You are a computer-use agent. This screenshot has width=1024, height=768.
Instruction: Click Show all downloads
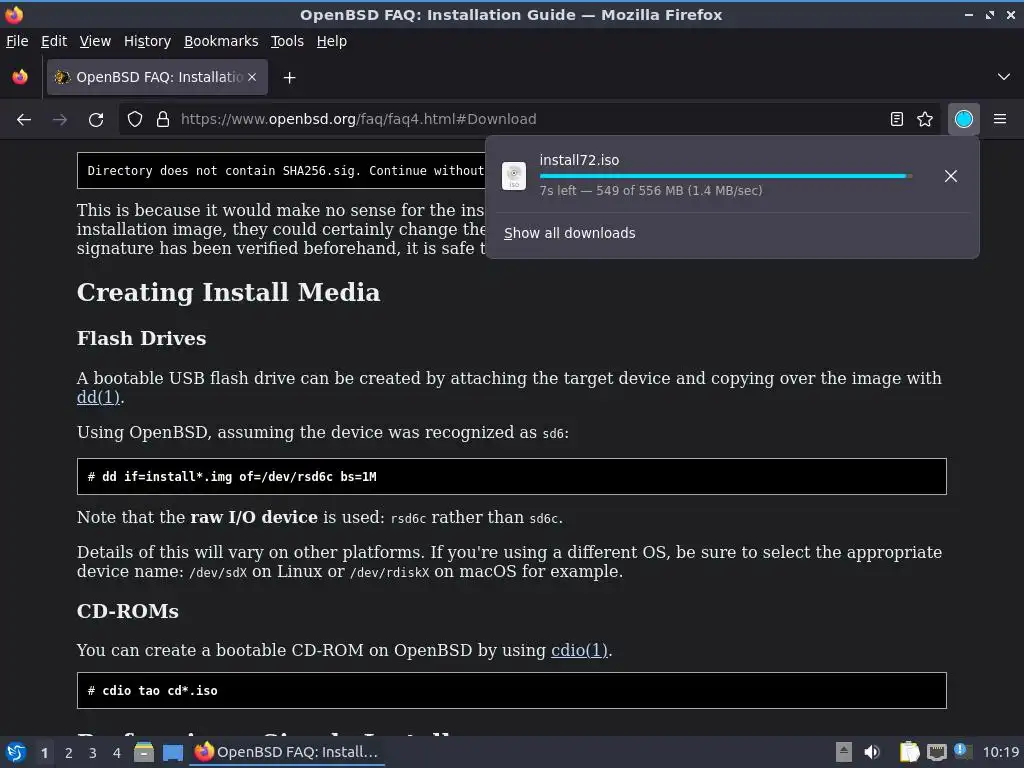pos(569,233)
